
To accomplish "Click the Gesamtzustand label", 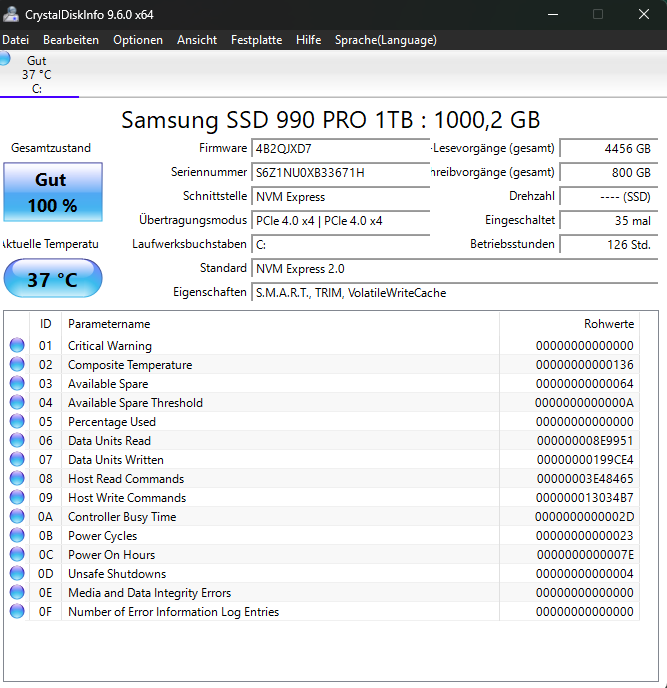I will pos(51,148).
